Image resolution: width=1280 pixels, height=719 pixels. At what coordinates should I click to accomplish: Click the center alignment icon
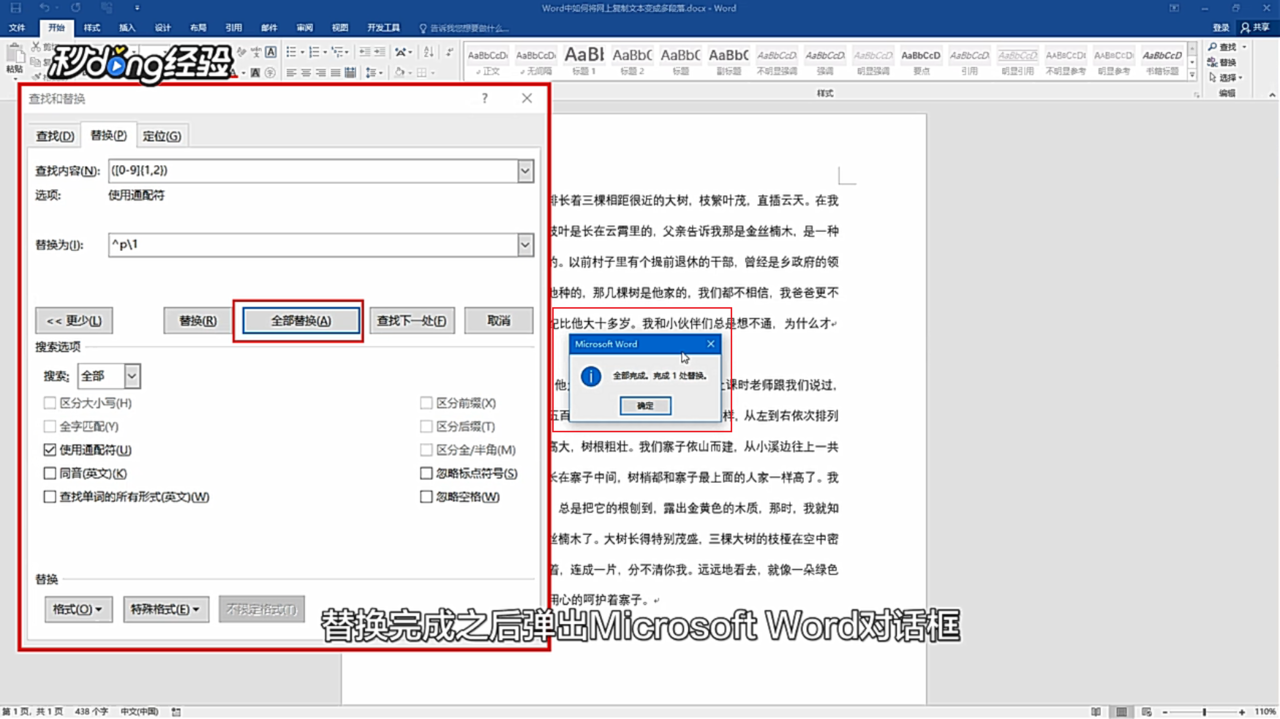(306, 72)
